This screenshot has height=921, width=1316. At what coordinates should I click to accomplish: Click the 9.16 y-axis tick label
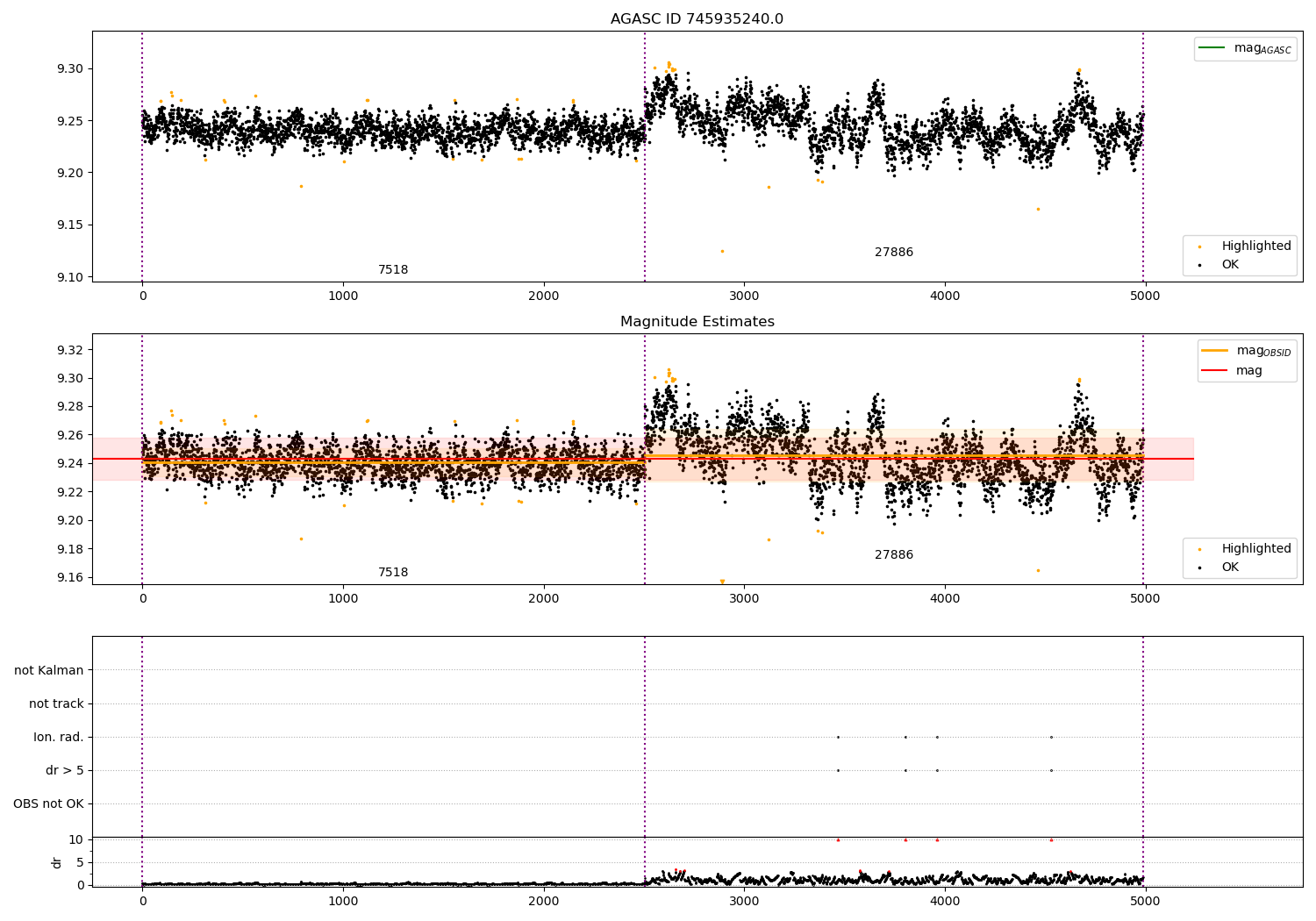pyautogui.click(x=70, y=577)
